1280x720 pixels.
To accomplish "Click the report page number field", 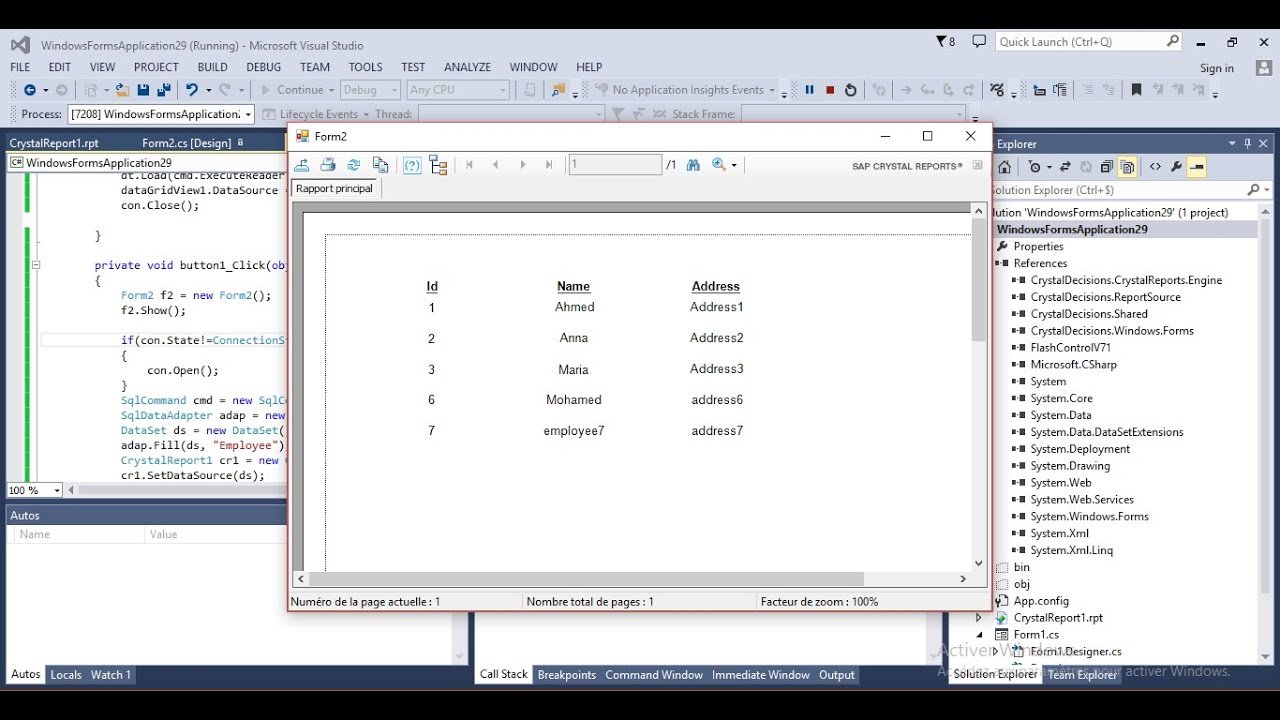I will [x=615, y=165].
